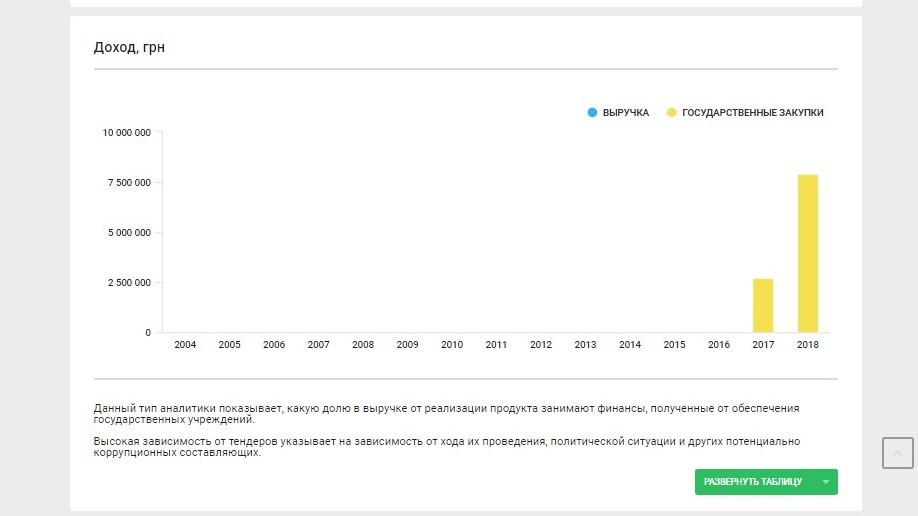Image resolution: width=918 pixels, height=516 pixels.
Task: Click the blue Выручка legend dot
Action: tap(593, 113)
